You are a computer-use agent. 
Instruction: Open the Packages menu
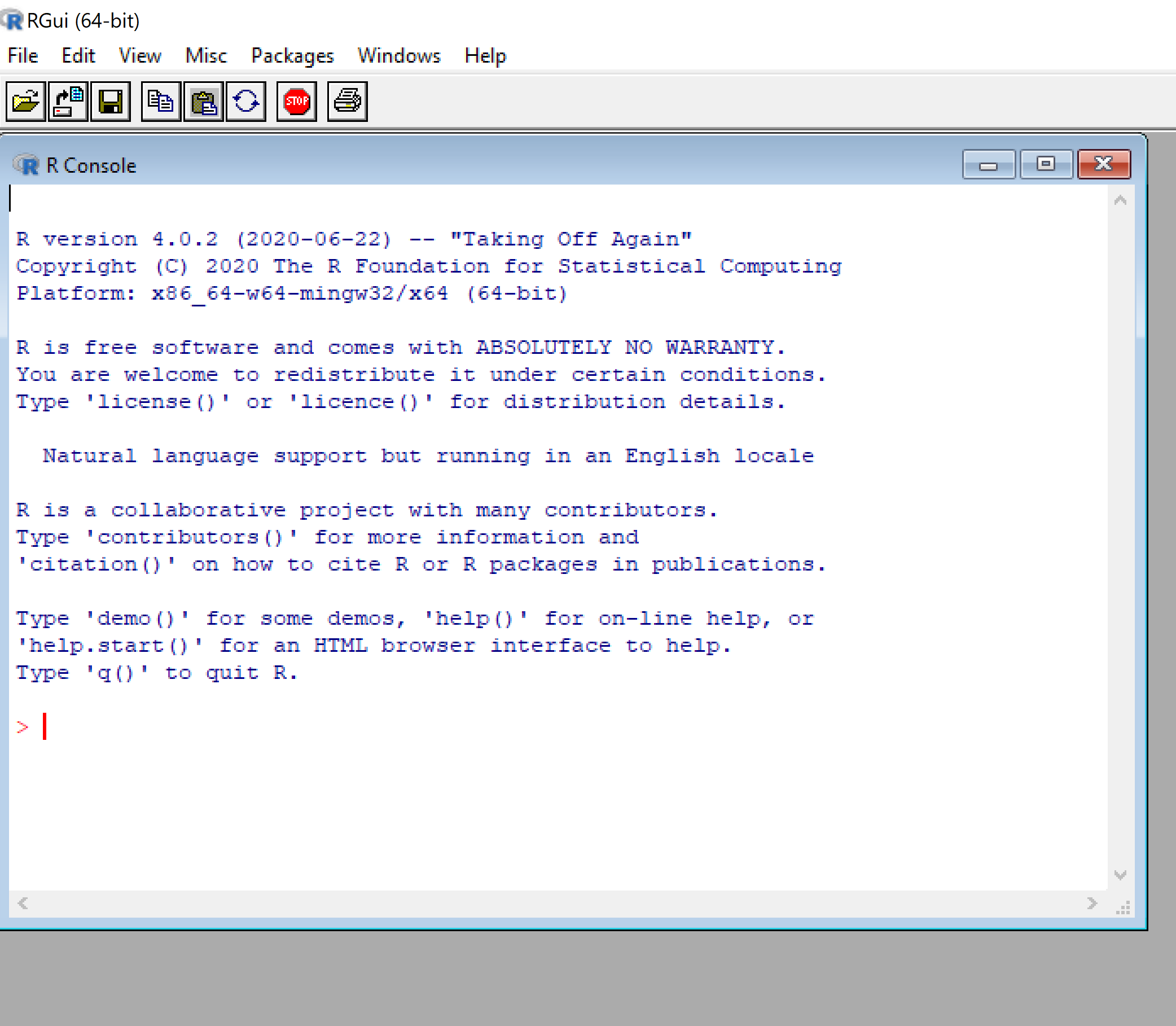(x=292, y=55)
